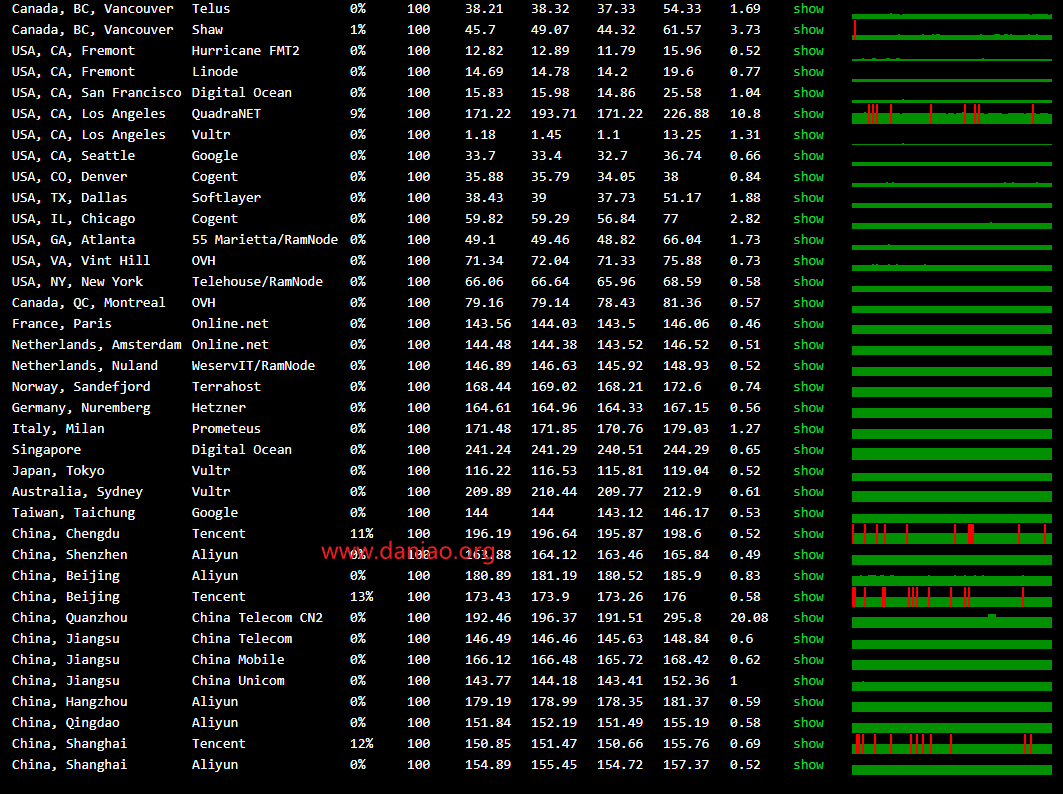Open 'show' for Linode Fremont

click(808, 72)
